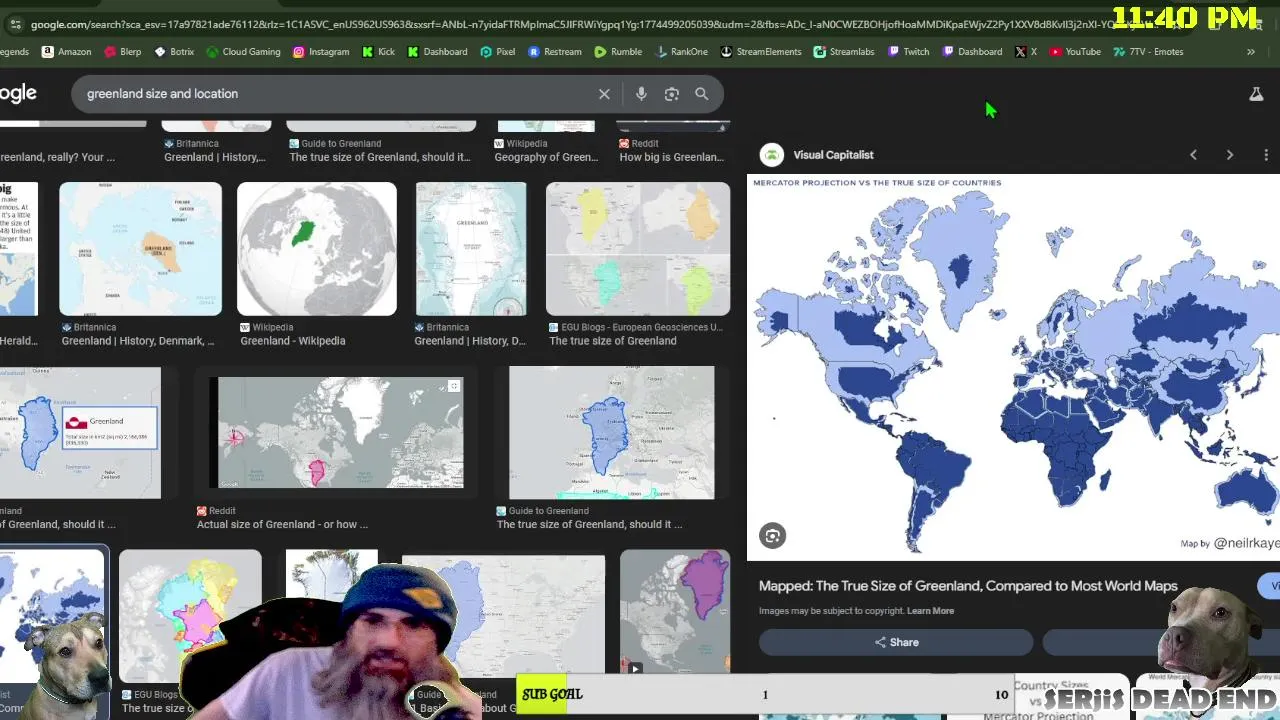Open the Rumble bookmark
The image size is (1280, 720).
617,52
